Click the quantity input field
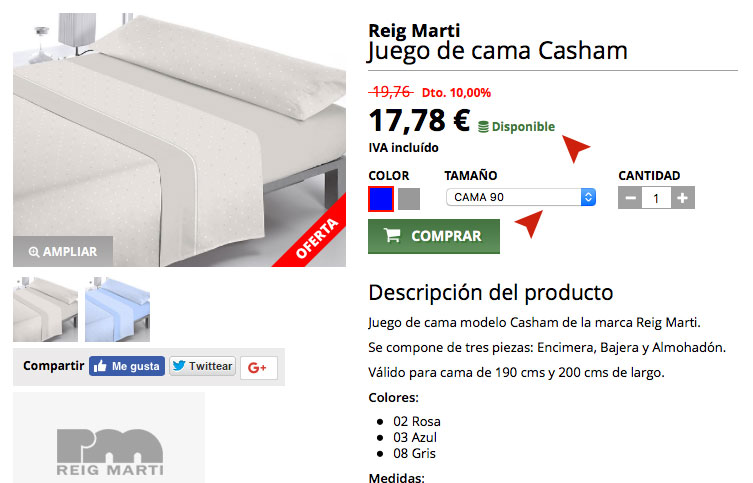The width and height of the screenshot is (753, 483). (x=656, y=198)
